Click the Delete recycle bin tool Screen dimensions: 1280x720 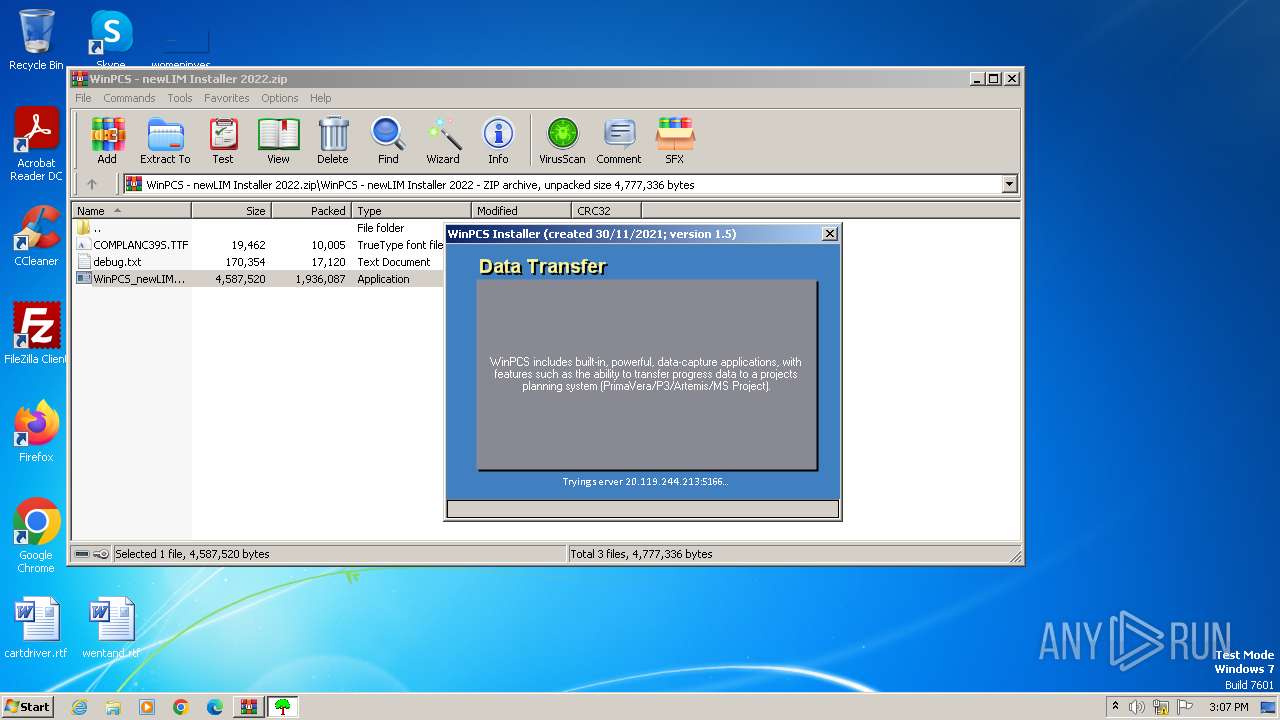333,141
